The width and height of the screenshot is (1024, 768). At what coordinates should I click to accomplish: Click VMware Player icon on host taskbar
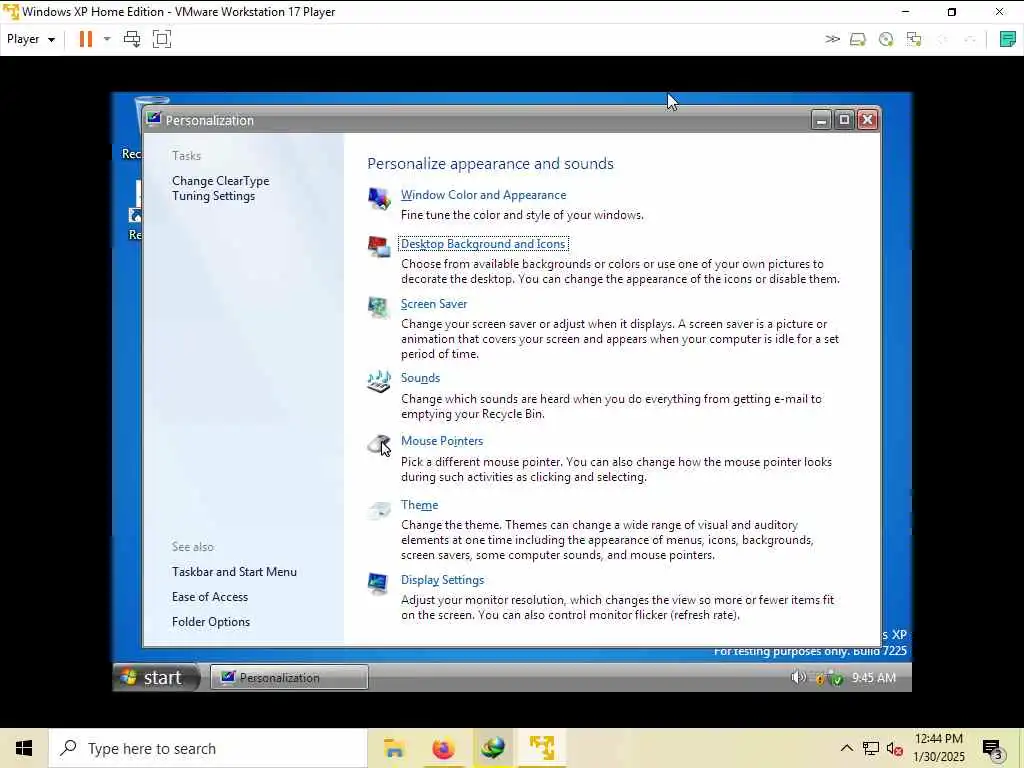542,748
